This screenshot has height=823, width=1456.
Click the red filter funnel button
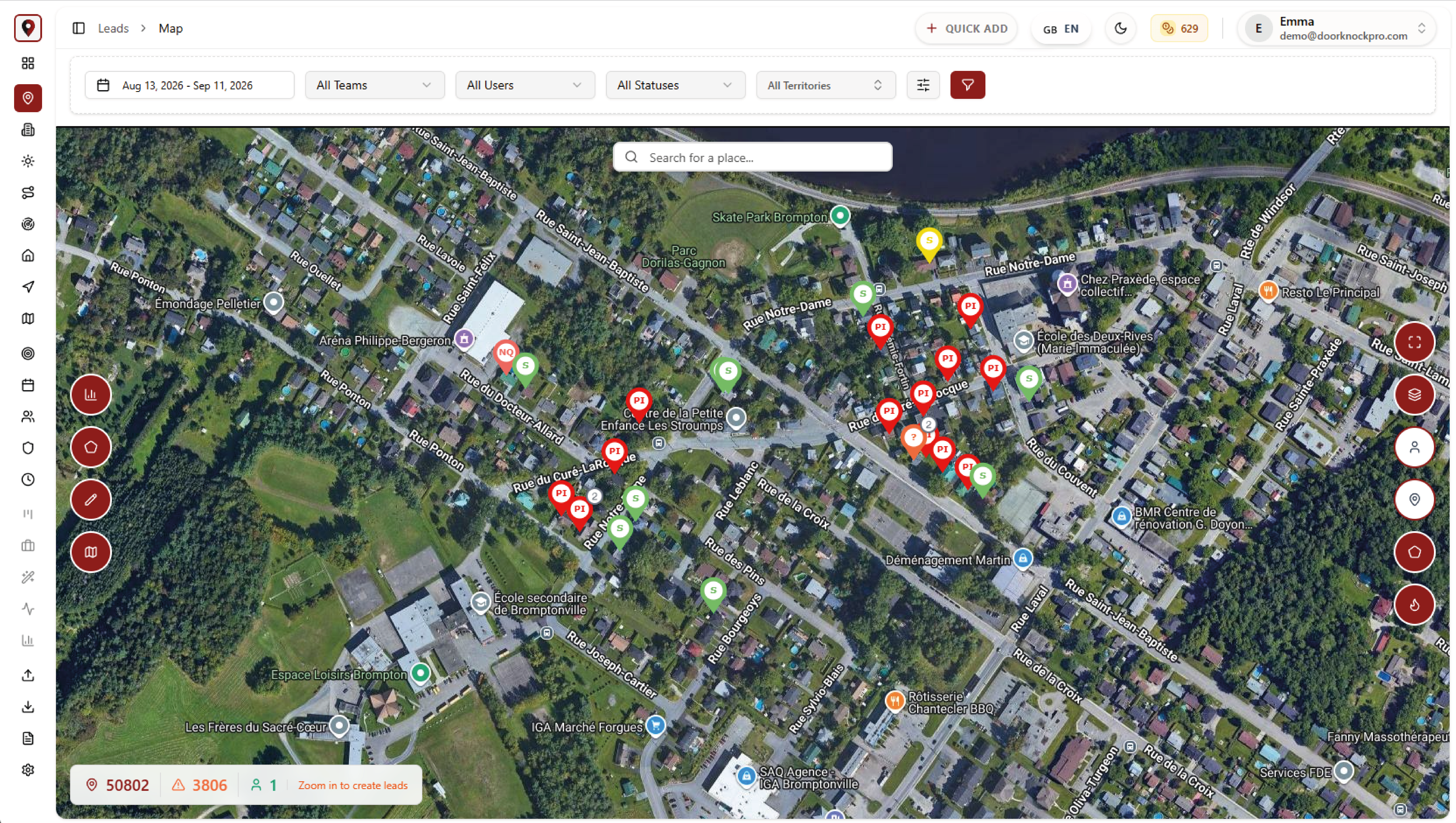pyautogui.click(x=967, y=85)
